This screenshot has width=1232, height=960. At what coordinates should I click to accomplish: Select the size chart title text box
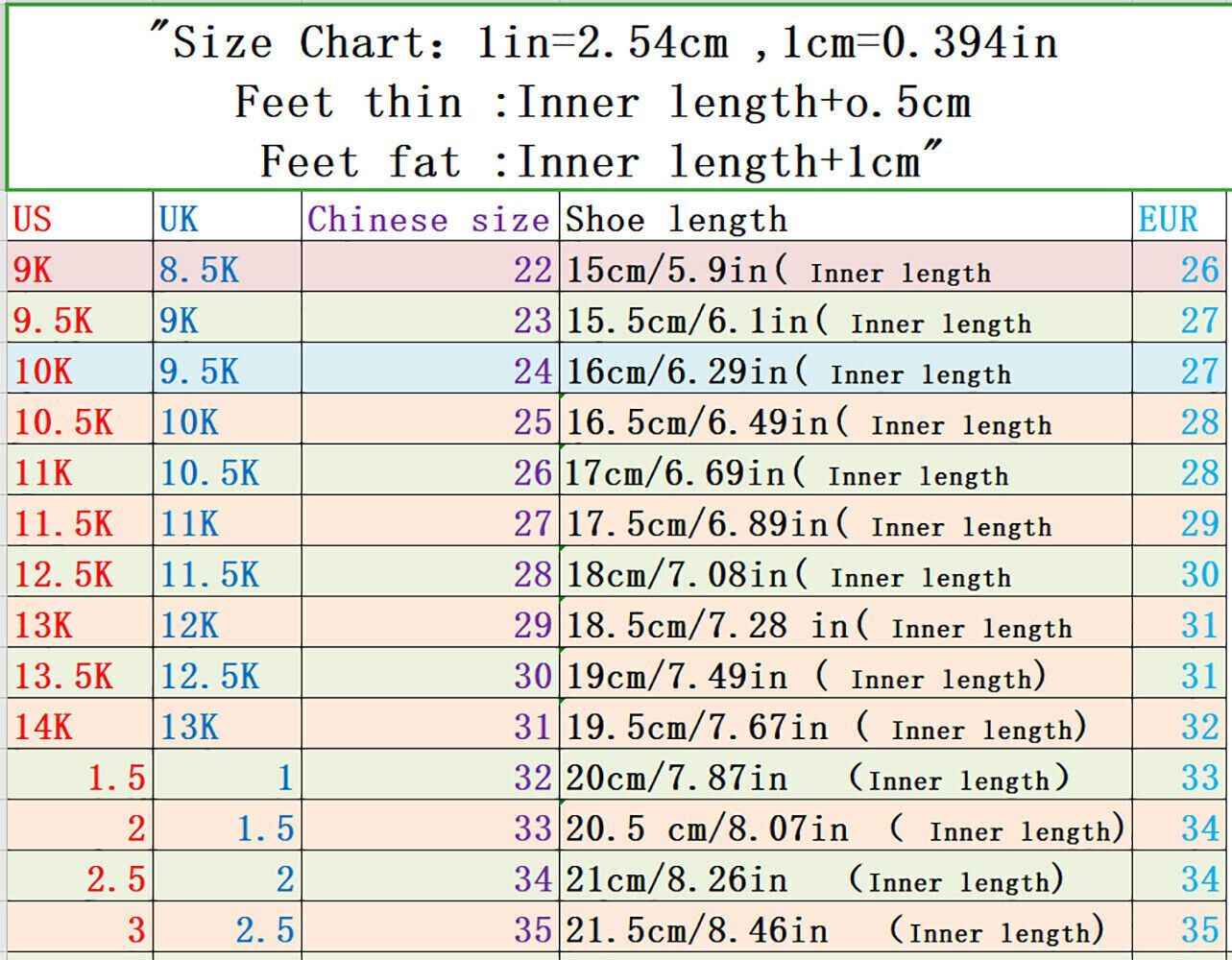tap(615, 102)
